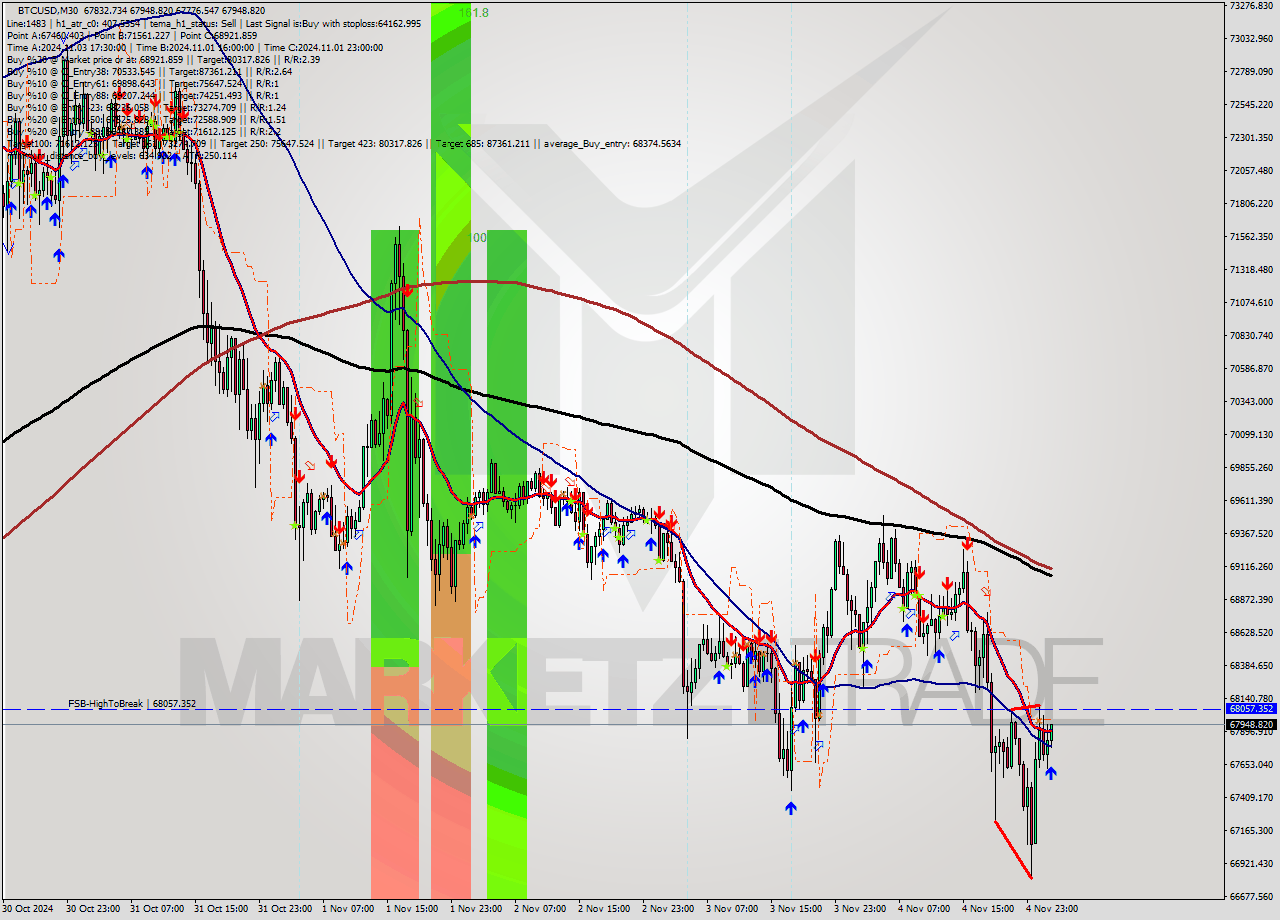Click the 3 Nov 07:00 time label
The width and height of the screenshot is (1280, 920).
[x=733, y=909]
